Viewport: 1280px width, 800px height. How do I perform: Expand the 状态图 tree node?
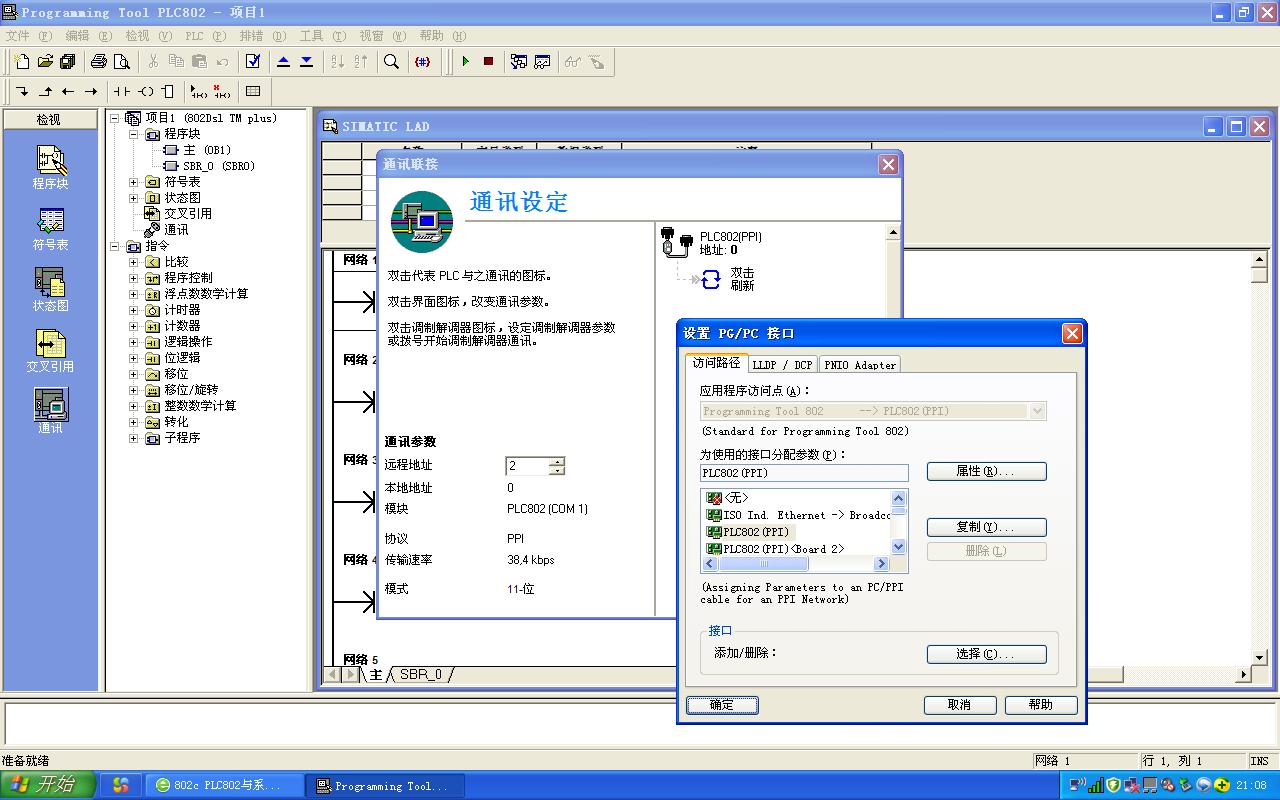click(x=134, y=198)
